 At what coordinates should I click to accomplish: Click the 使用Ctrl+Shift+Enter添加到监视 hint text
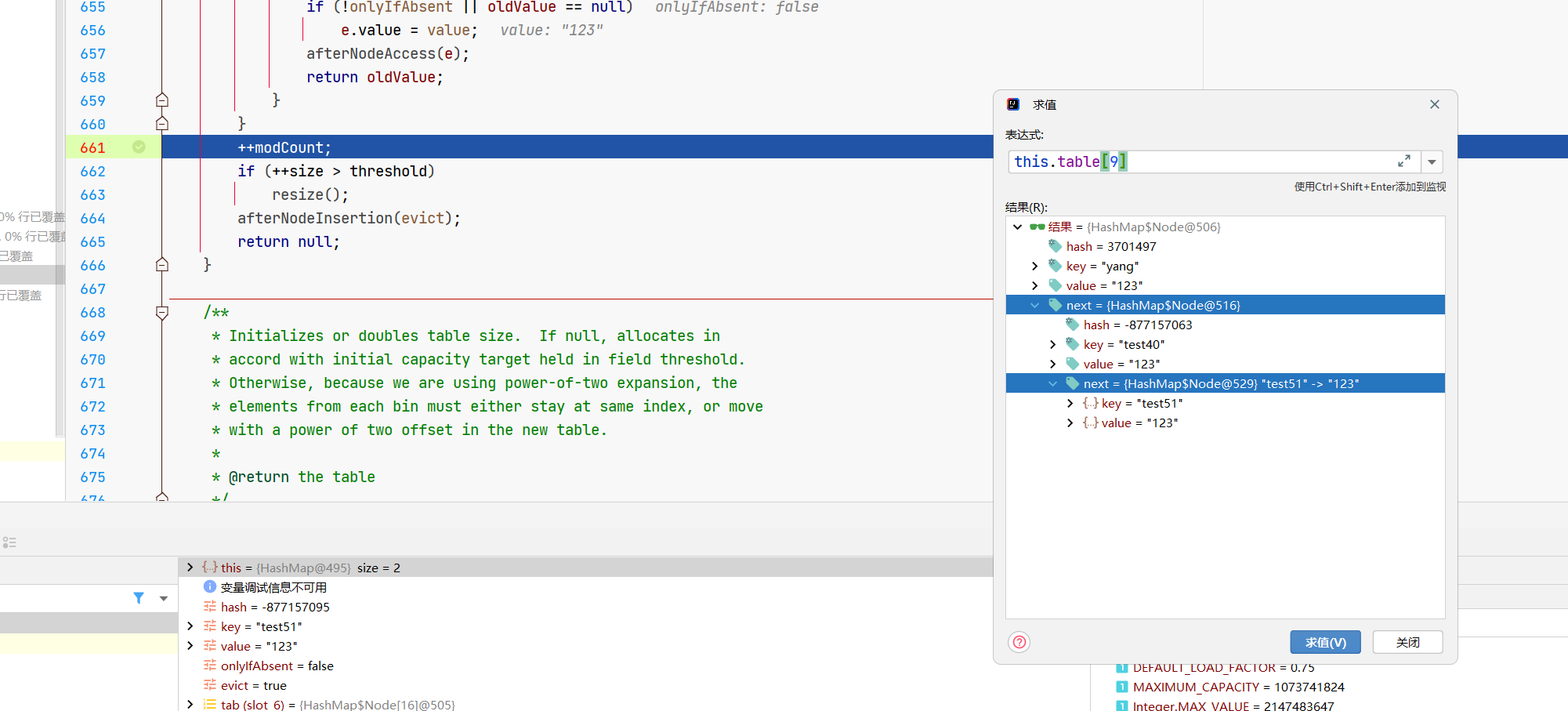[1370, 187]
